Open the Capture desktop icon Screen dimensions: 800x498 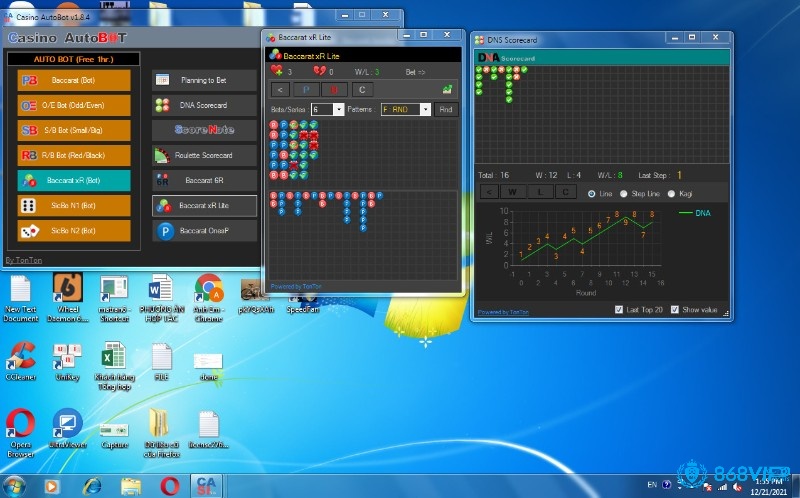pyautogui.click(x=114, y=435)
